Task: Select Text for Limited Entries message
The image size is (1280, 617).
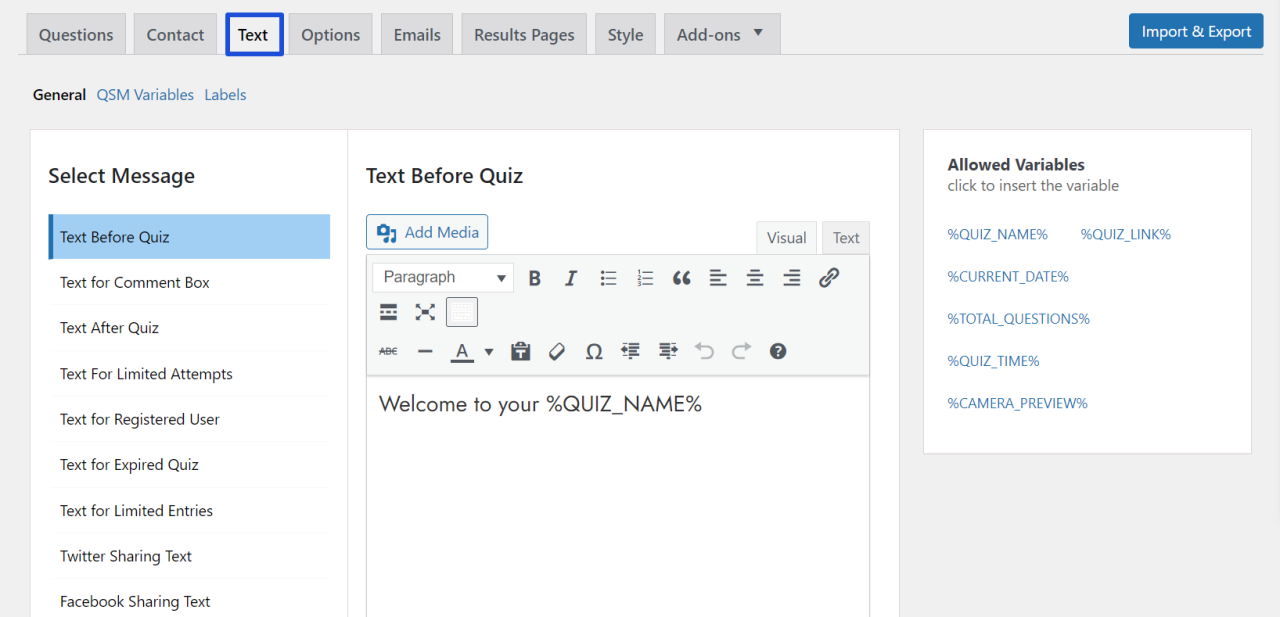Action: [x=189, y=511]
